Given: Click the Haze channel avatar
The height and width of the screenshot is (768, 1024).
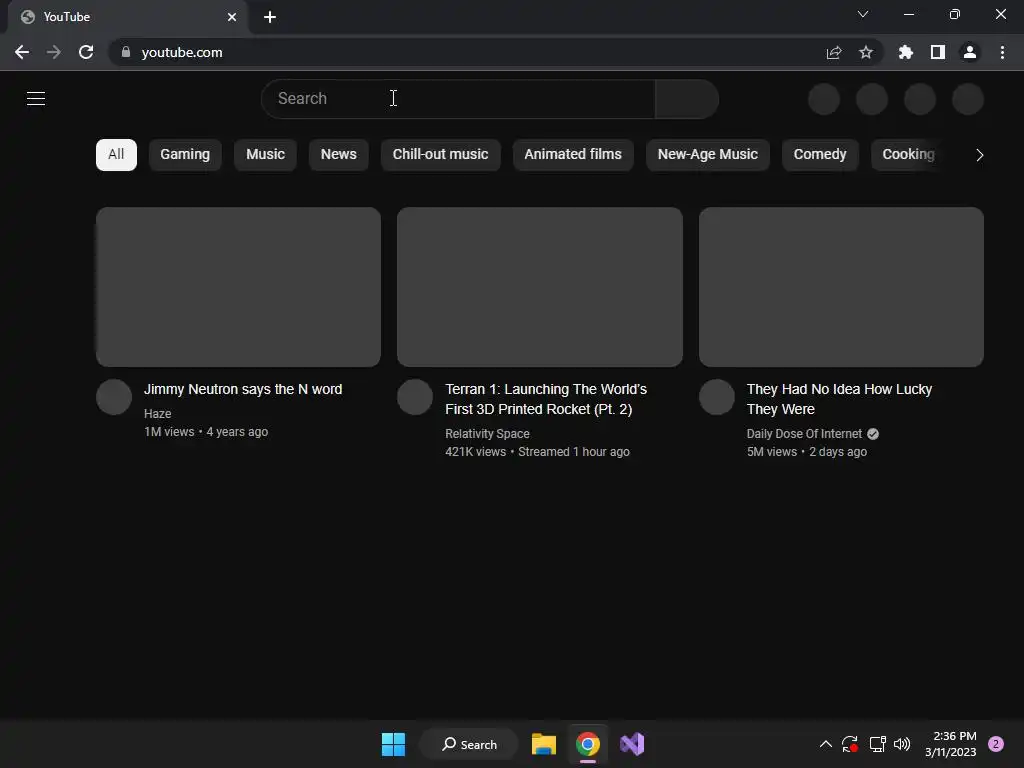Looking at the screenshot, I should click(114, 397).
